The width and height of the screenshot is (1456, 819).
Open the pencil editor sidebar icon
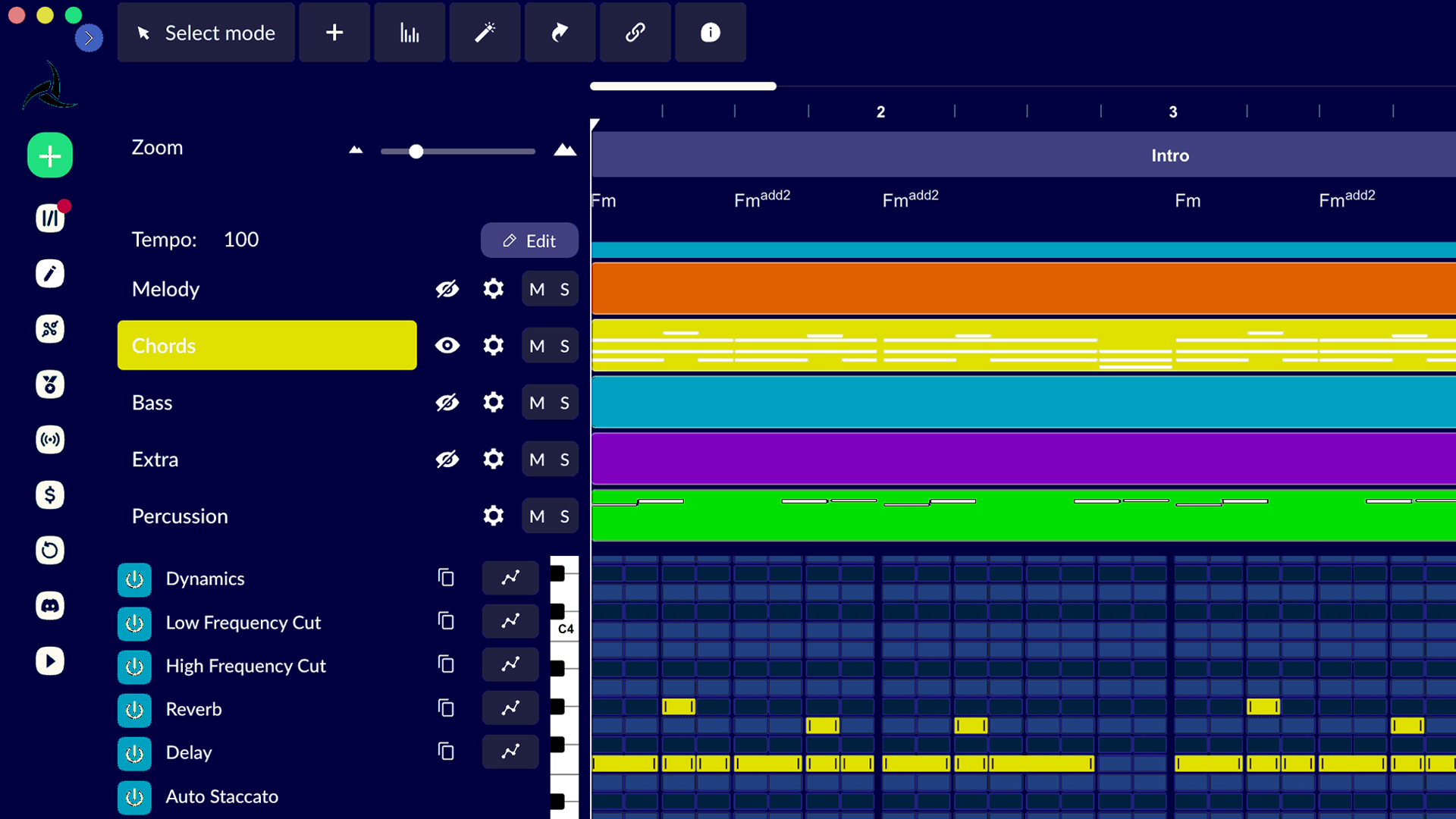(50, 274)
